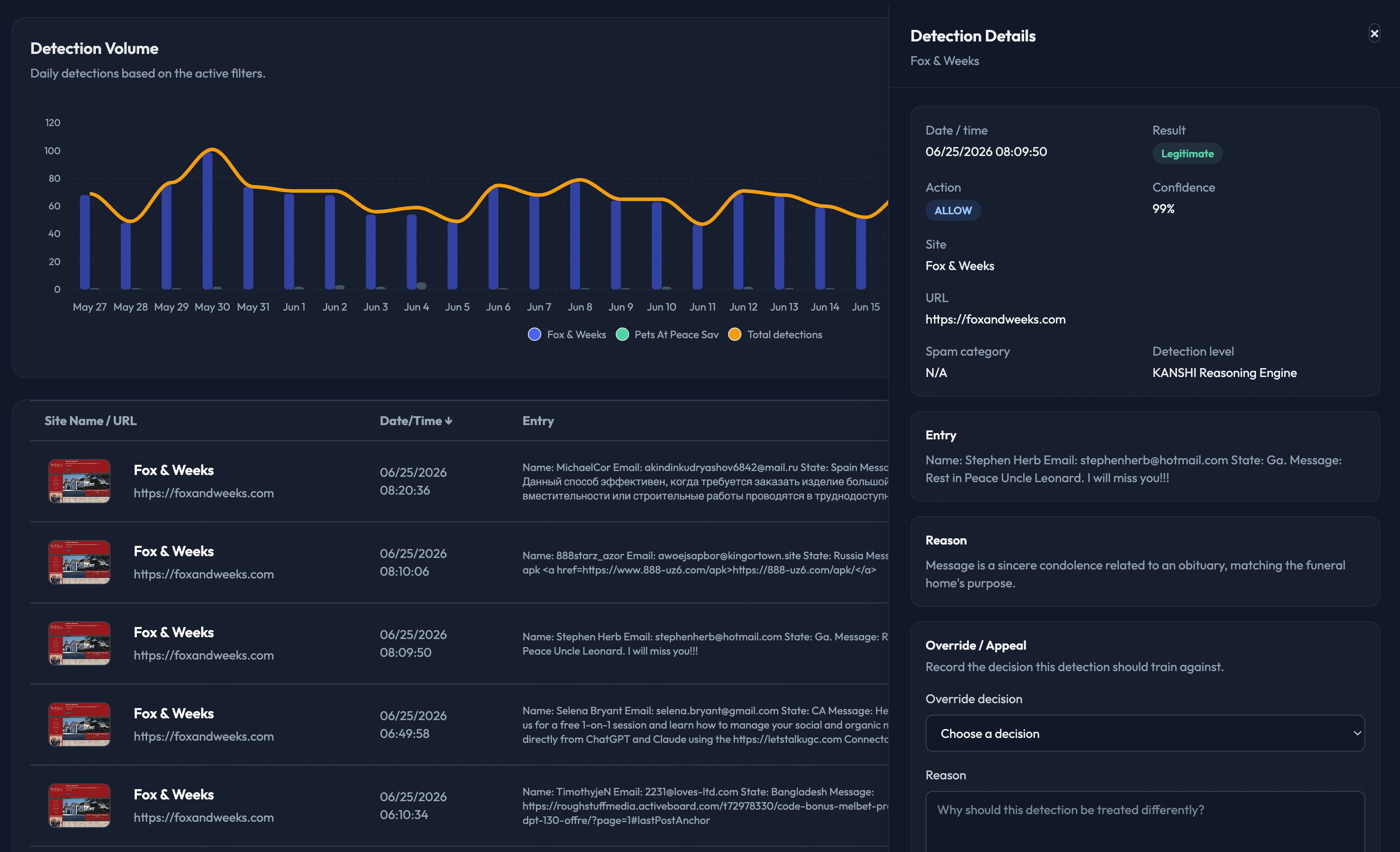
Task: Click the 06/25/2026 08:20:36 date cell
Action: click(413, 481)
